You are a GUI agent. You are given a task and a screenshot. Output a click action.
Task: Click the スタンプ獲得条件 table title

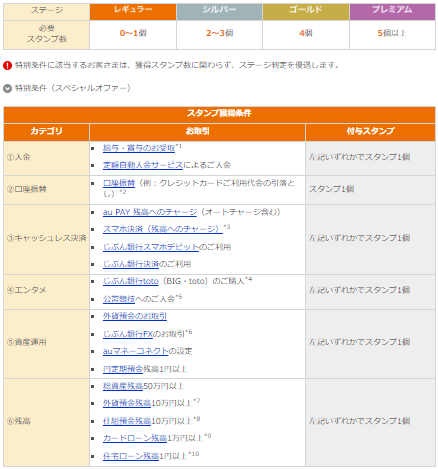219,115
